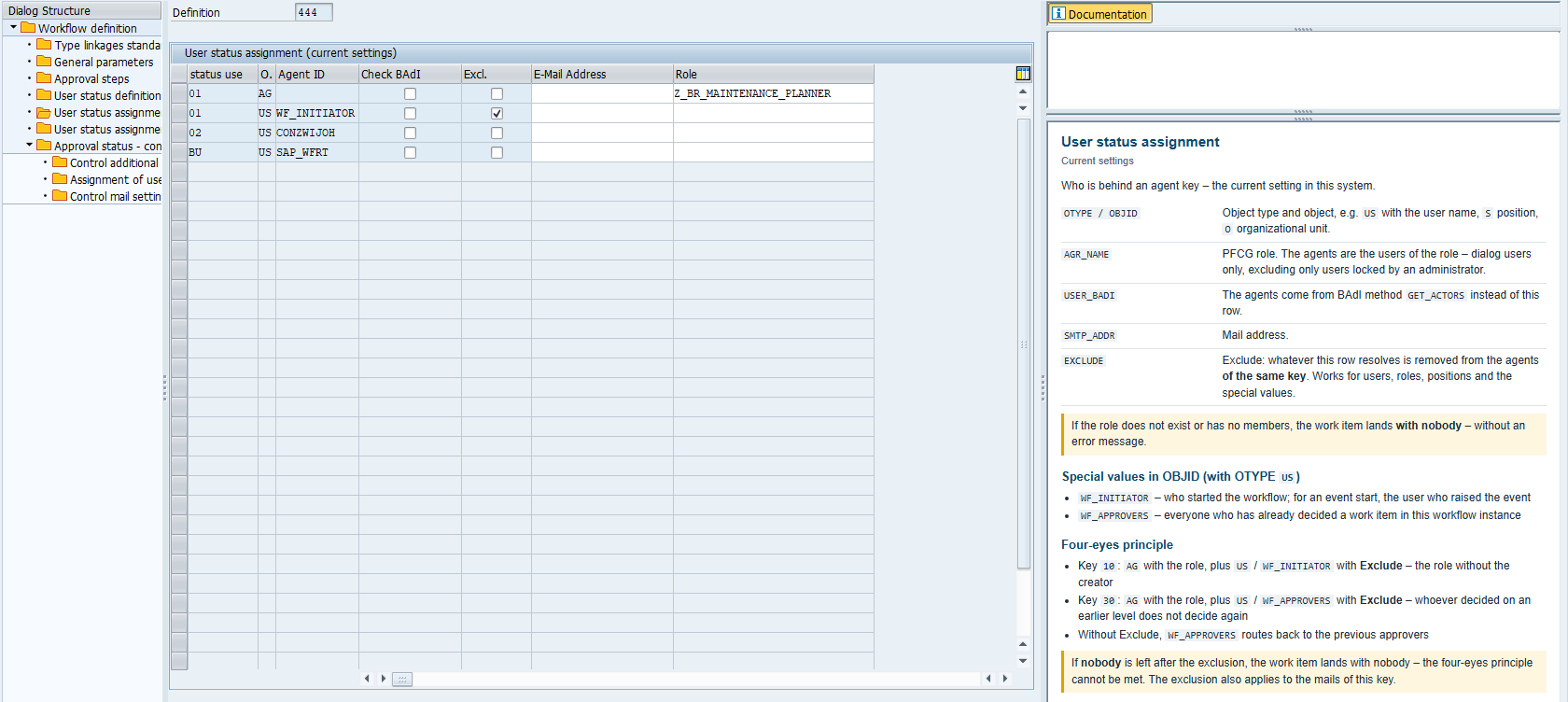Click Role cell Z_BR_MAINTENANCE_PLANNER

tap(774, 93)
